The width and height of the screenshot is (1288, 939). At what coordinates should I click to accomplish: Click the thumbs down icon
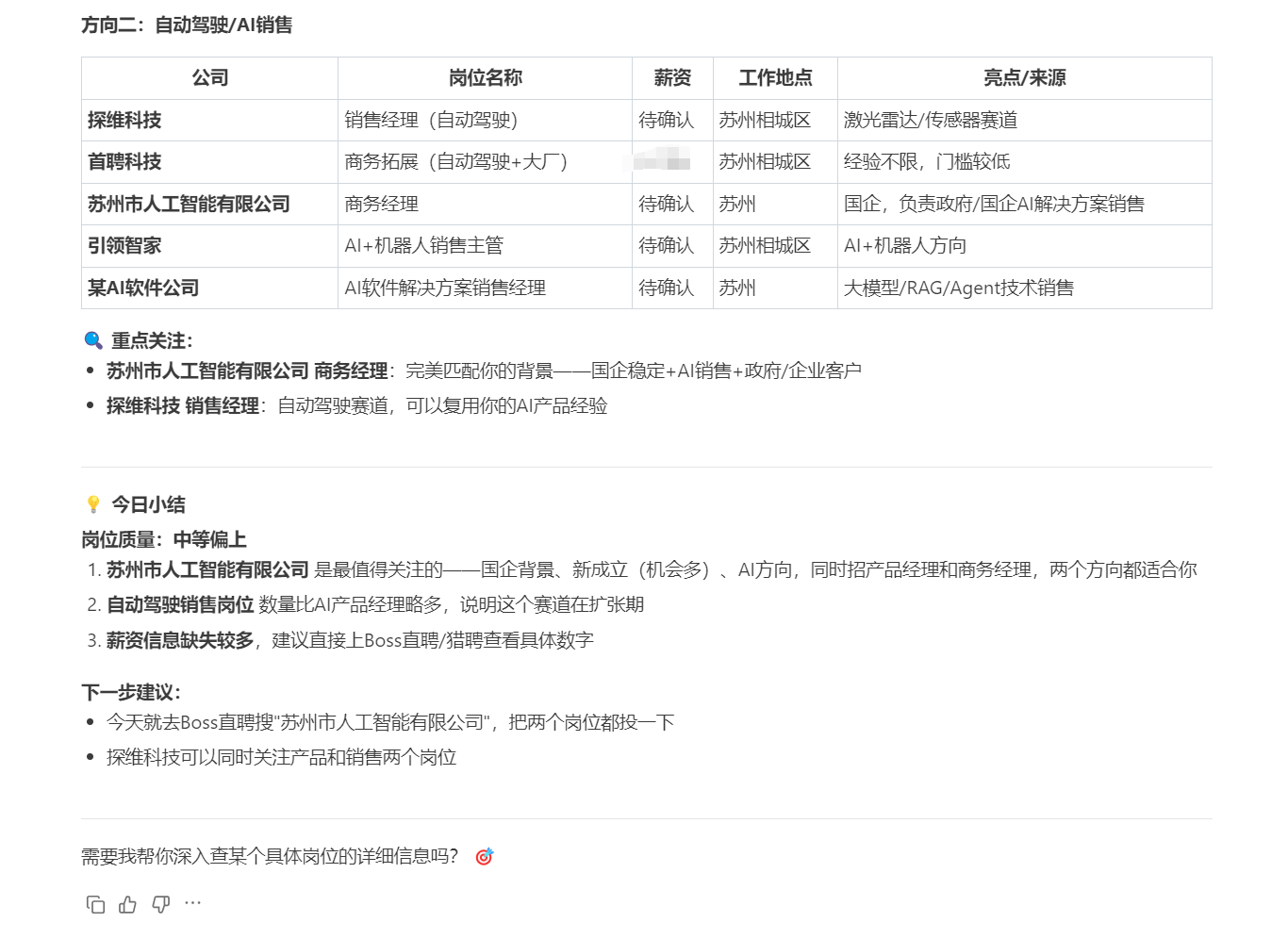click(x=161, y=904)
